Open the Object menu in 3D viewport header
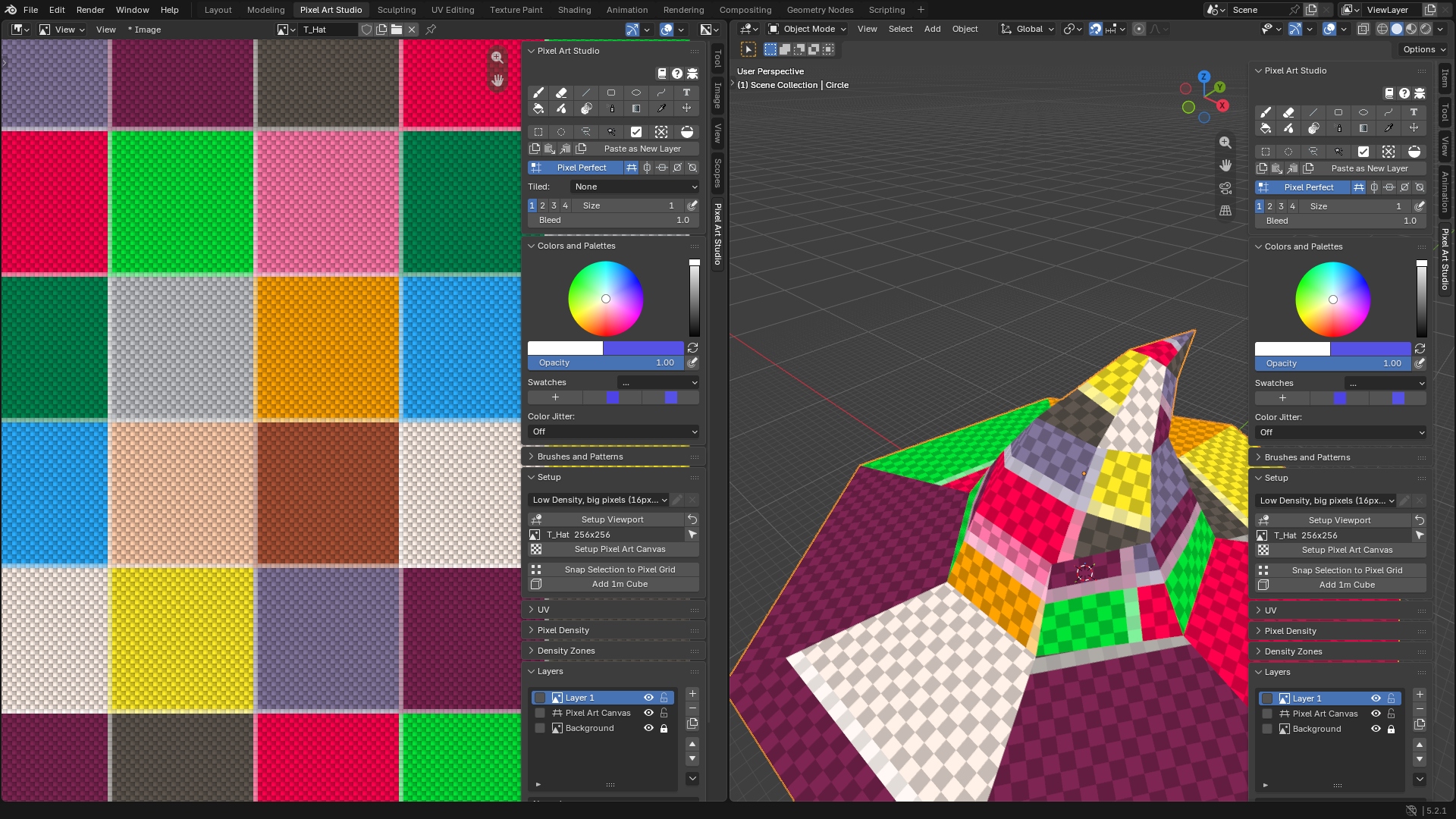 965,29
